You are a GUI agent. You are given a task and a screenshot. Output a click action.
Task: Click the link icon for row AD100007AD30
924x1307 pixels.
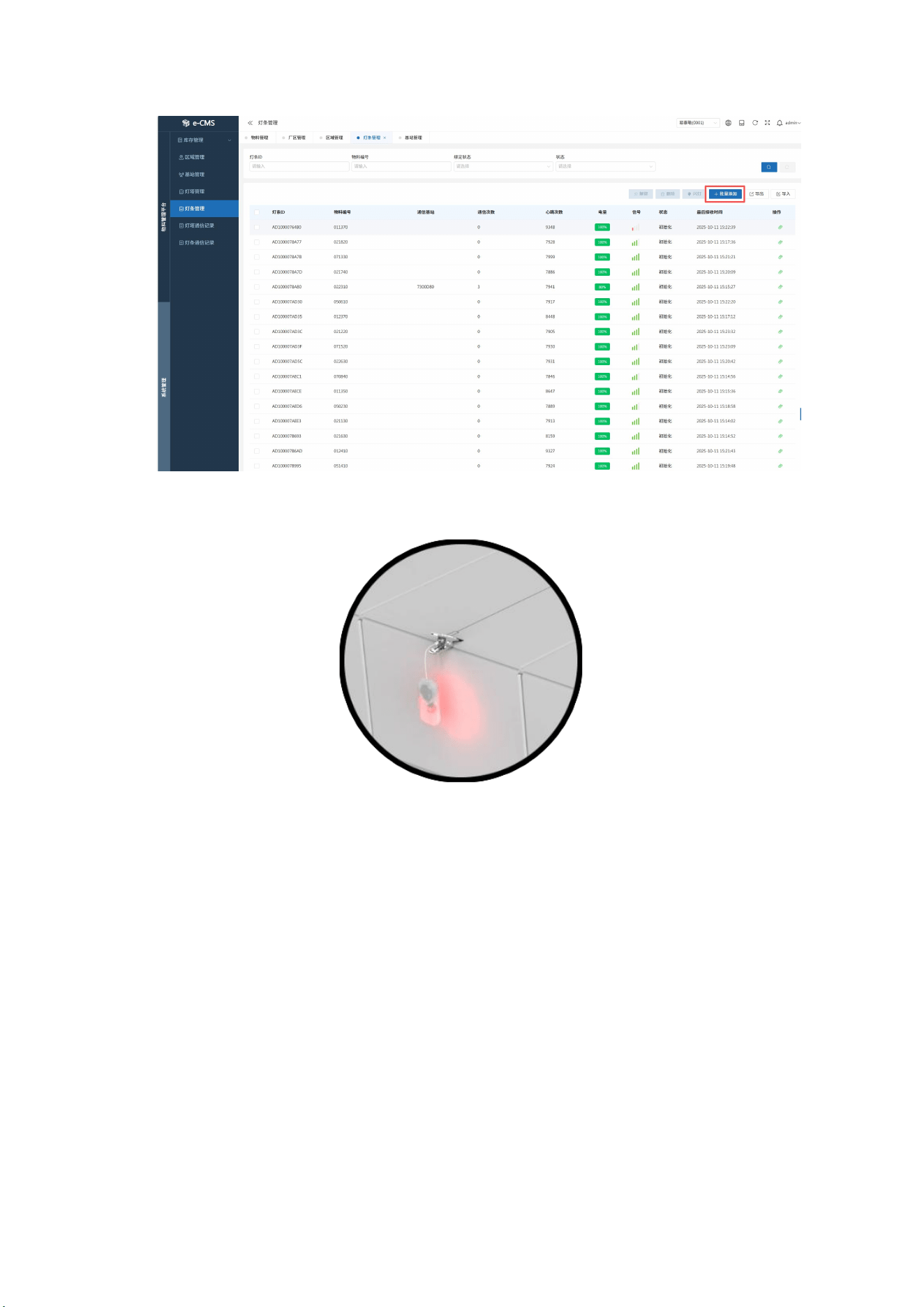(x=780, y=302)
